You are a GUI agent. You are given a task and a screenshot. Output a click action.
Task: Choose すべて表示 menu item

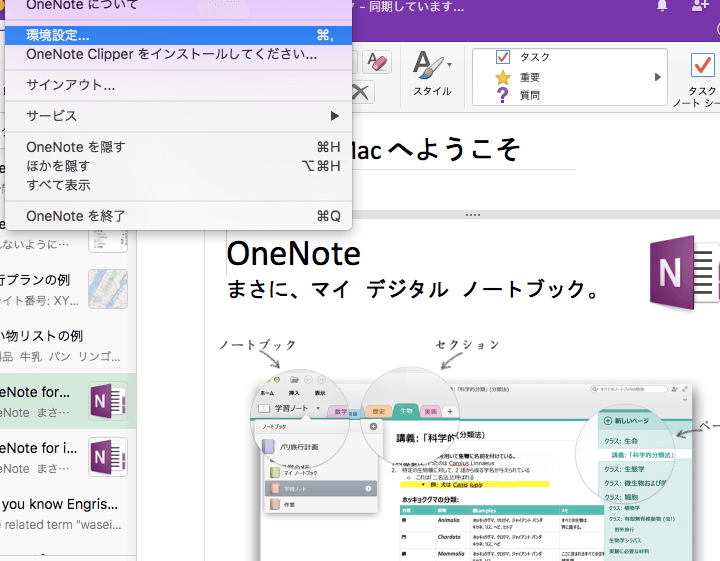click(x=178, y=185)
